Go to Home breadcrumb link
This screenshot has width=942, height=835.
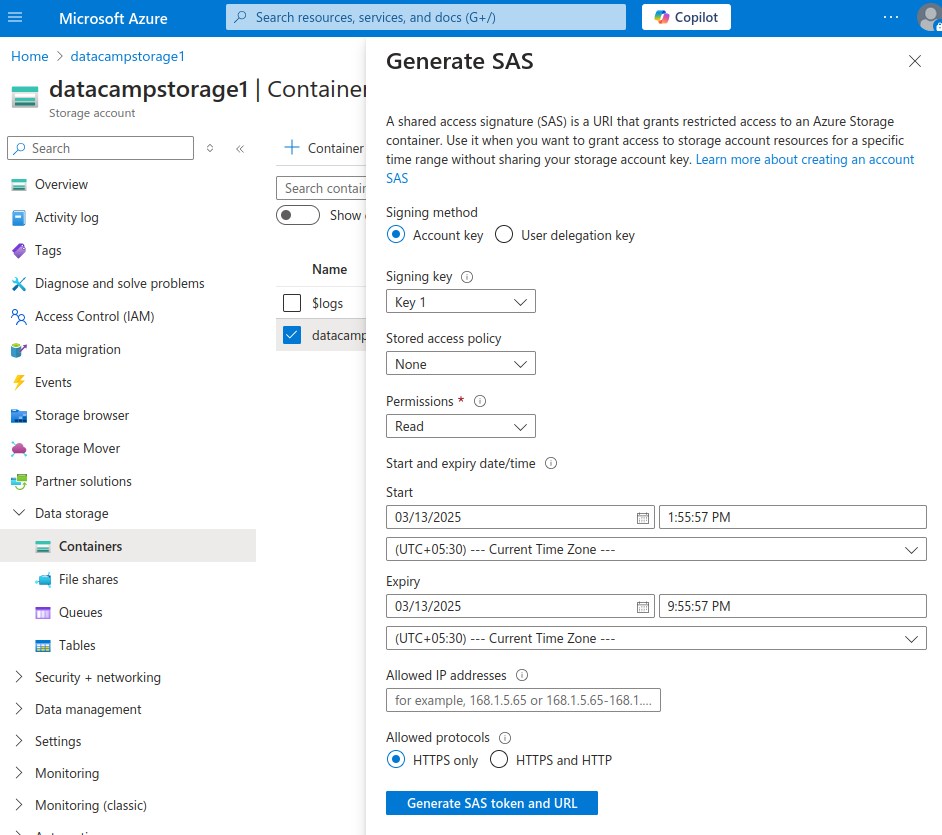coord(29,56)
